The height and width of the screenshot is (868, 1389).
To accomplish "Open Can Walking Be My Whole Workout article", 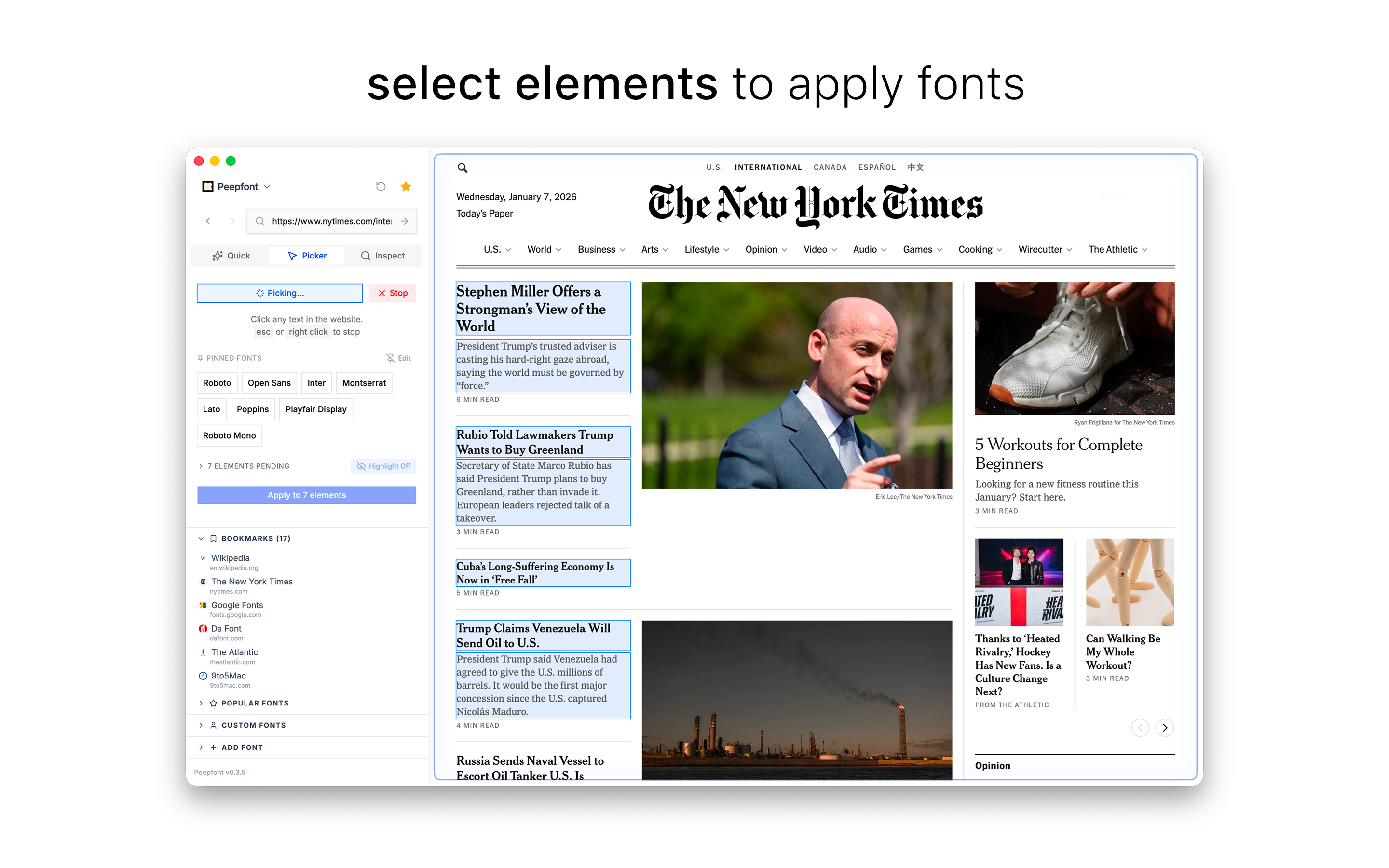I will 1123,652.
